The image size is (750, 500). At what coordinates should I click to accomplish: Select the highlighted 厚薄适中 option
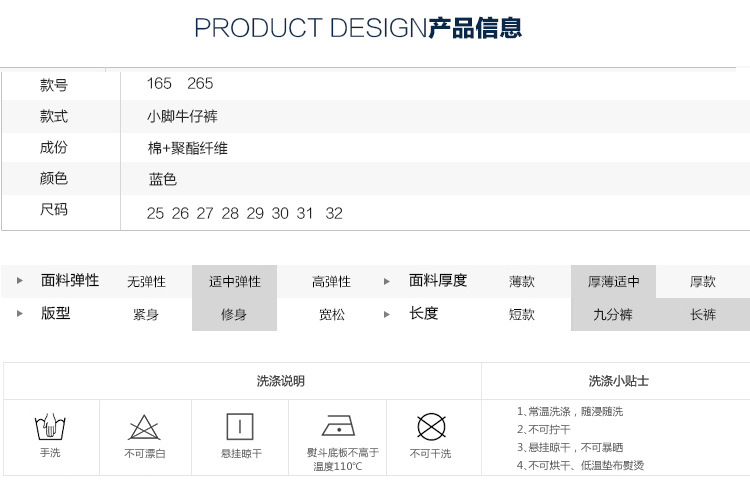pos(613,281)
